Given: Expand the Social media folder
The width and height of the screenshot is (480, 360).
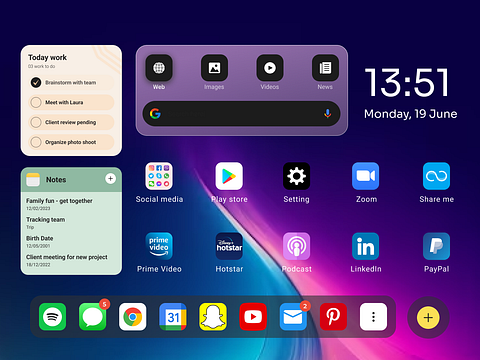Looking at the screenshot, I should click(159, 176).
